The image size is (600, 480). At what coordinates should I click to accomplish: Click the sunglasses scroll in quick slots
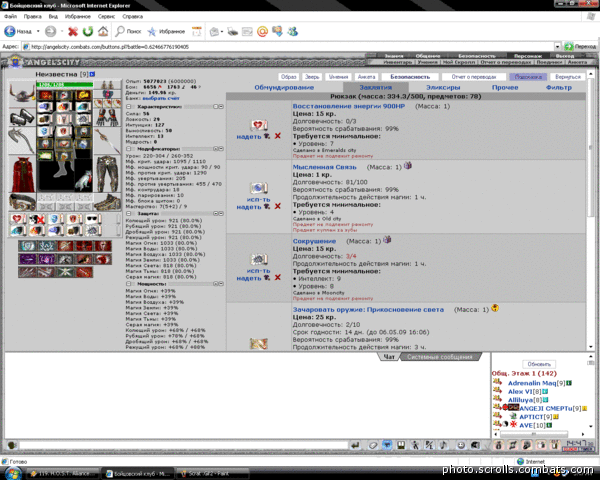tap(92, 219)
